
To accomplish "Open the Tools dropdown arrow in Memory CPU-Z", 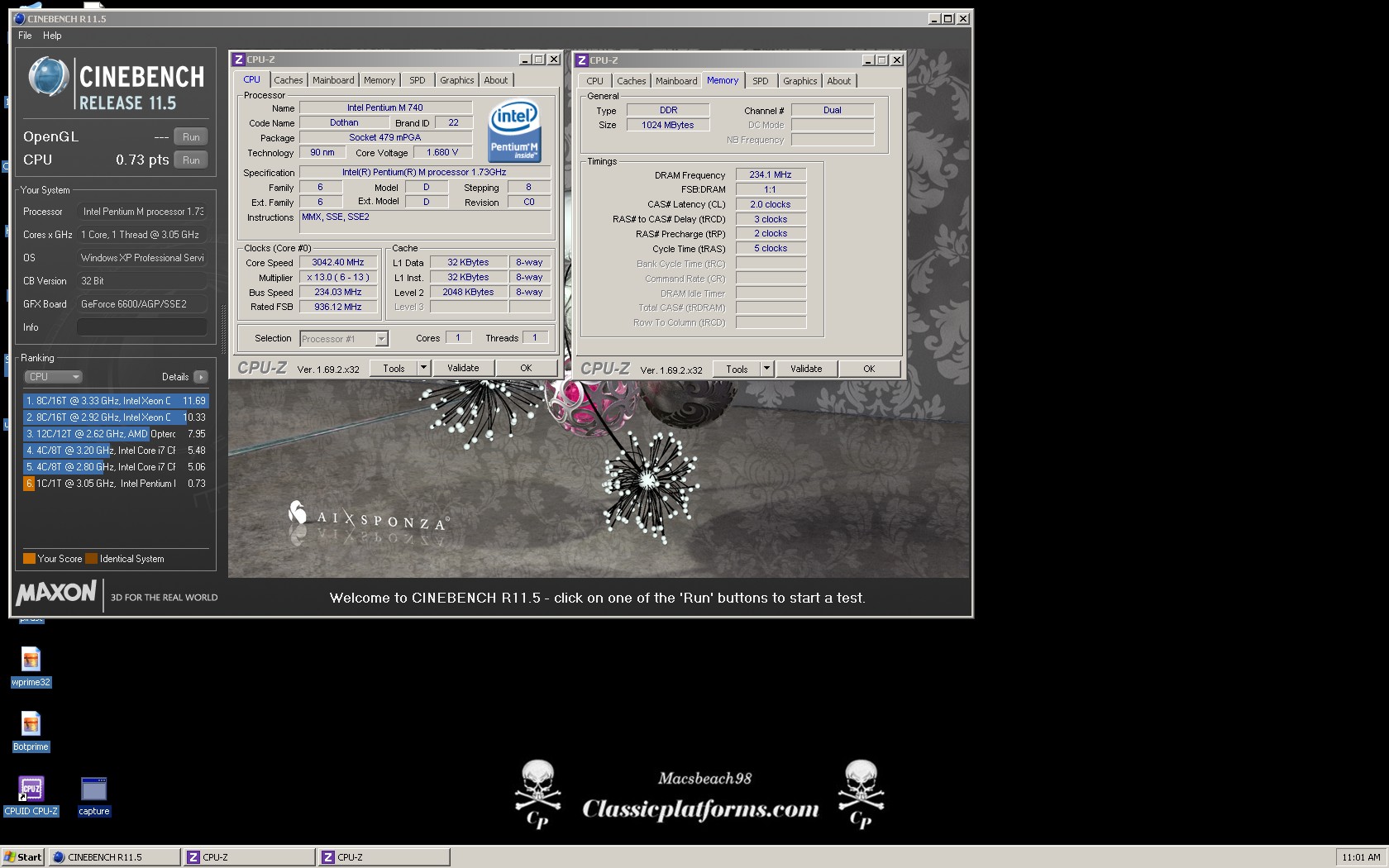I will pos(766,369).
